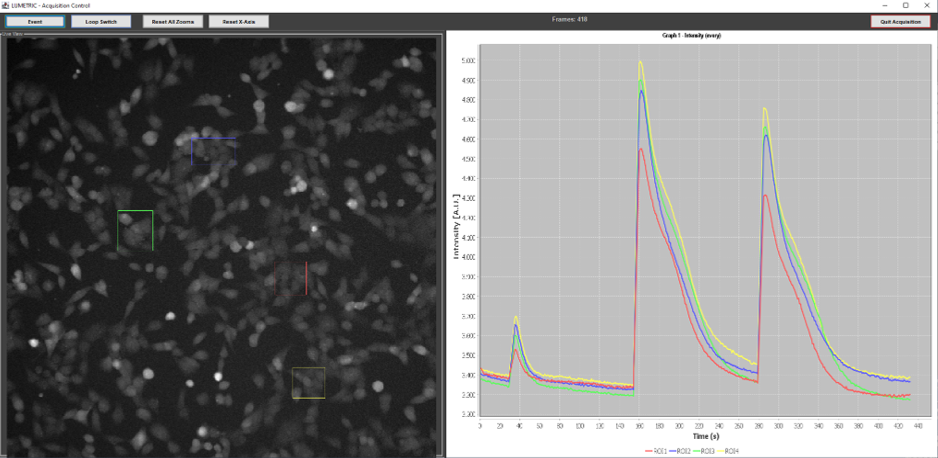Click the 'Live View' panel label
Image resolution: width=938 pixels, height=458 pixels.
tap(11, 34)
